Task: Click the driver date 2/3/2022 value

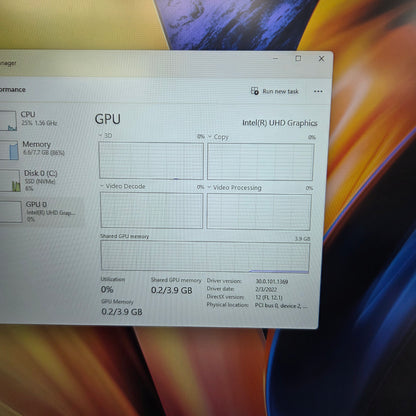Action: coord(266,289)
